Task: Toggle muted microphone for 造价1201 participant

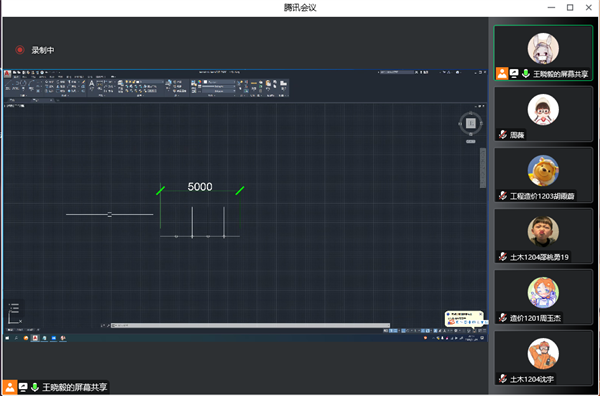Action: click(x=503, y=318)
